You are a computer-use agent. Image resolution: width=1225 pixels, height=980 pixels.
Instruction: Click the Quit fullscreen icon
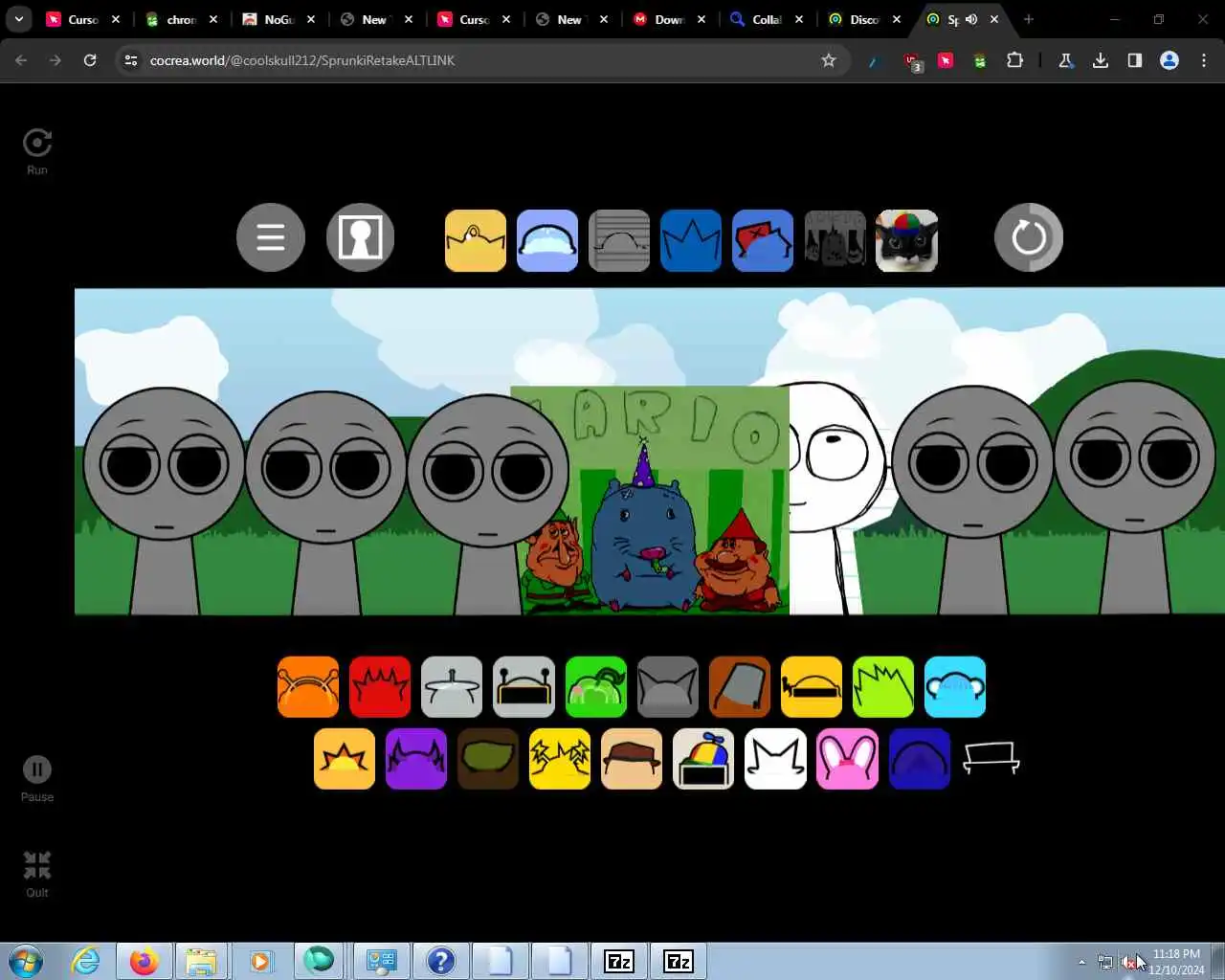pos(37,865)
